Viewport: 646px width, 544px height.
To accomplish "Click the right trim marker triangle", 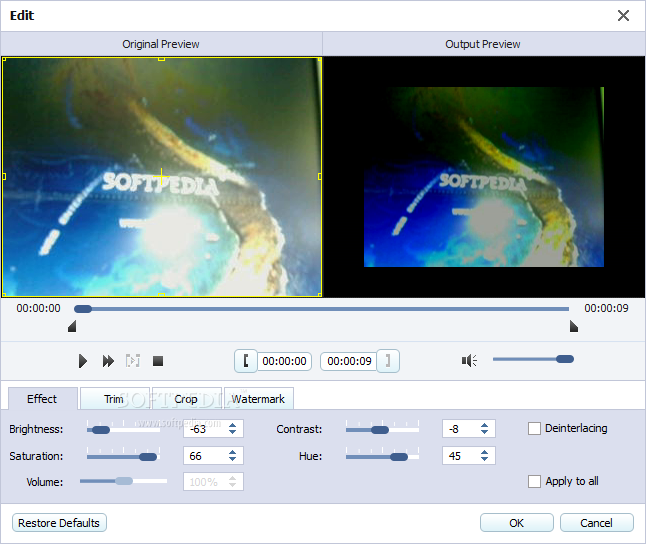I will coord(574,326).
